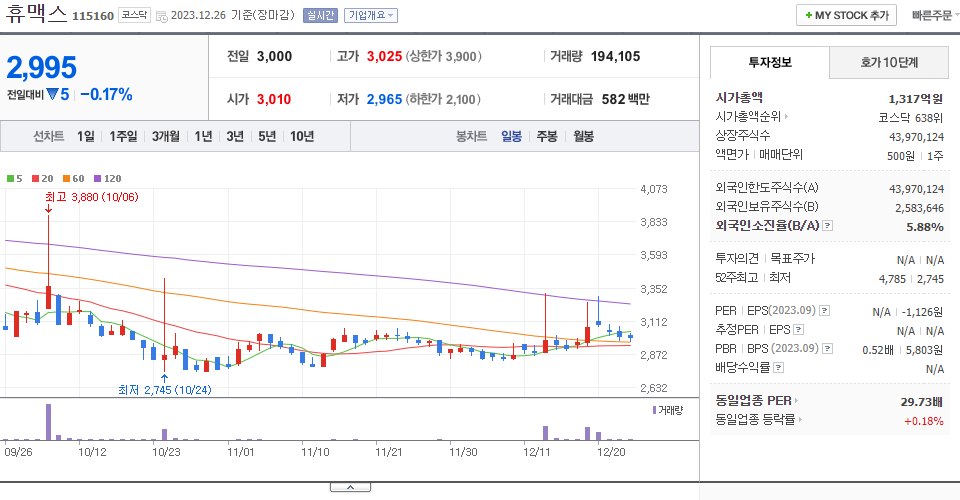
Task: Click the green 5-day moving average legend
Action: pyautogui.click(x=14, y=179)
